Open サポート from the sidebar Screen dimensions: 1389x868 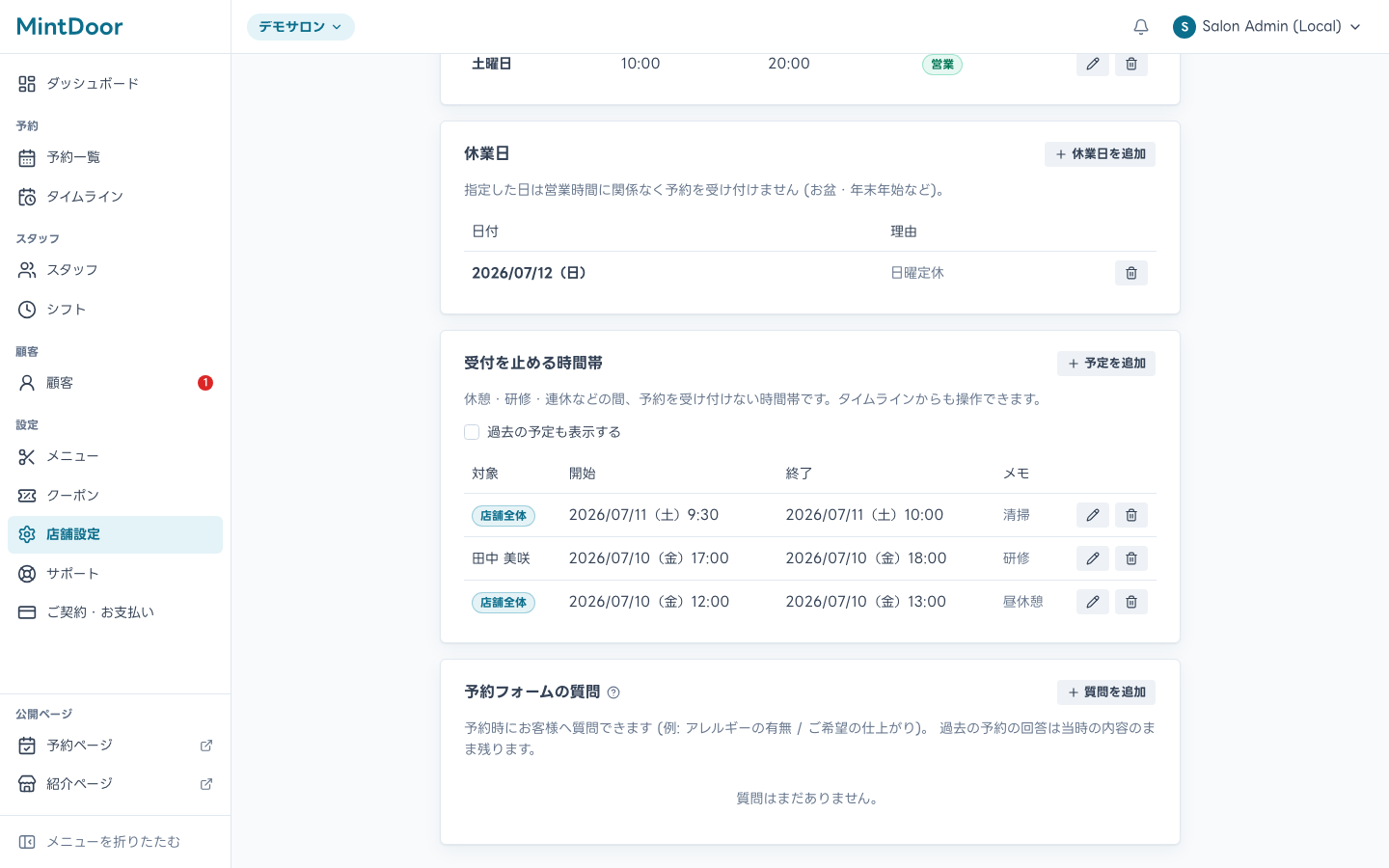[115, 574]
